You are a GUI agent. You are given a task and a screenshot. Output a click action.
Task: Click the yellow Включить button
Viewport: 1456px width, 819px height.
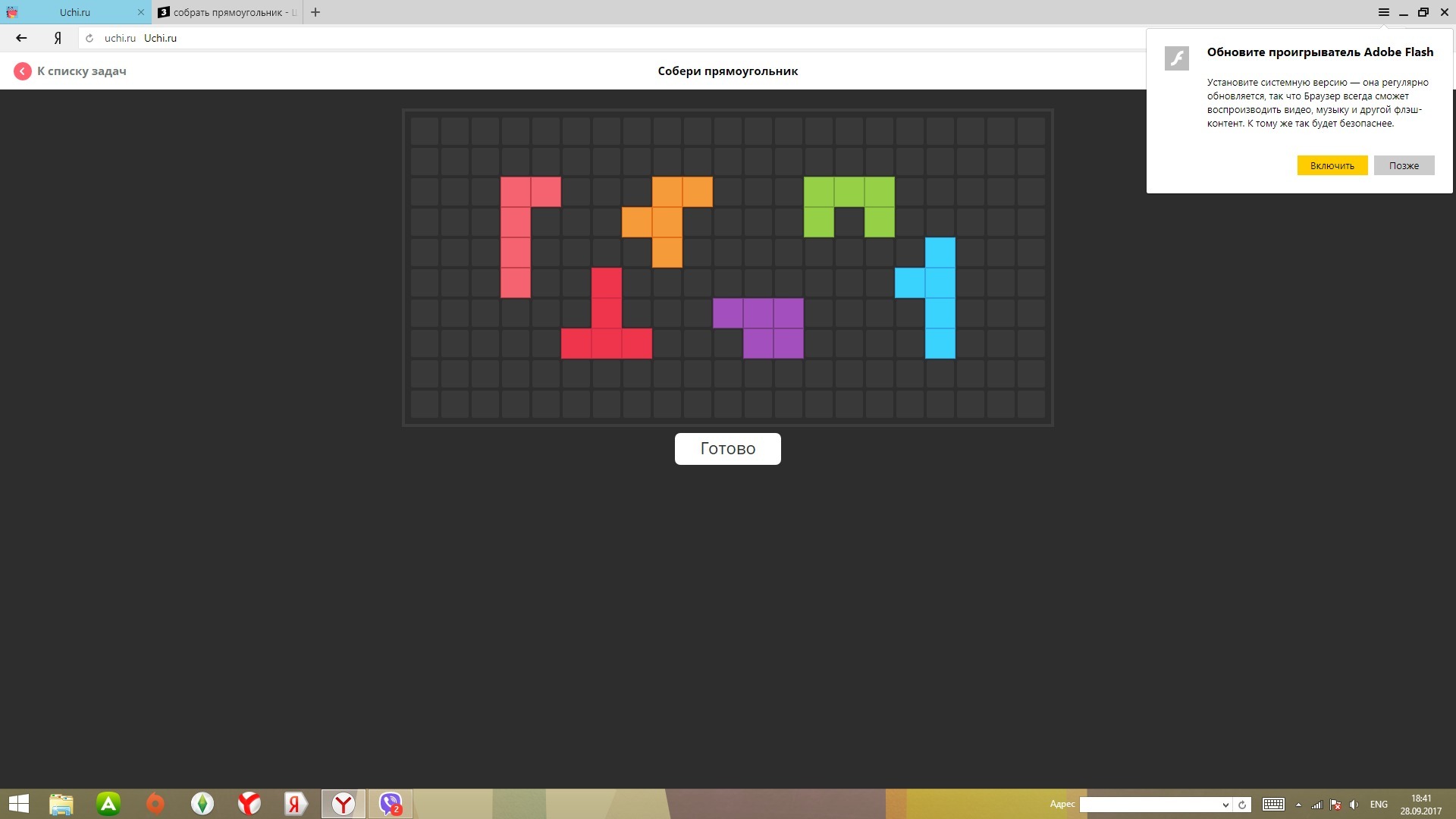(1332, 165)
